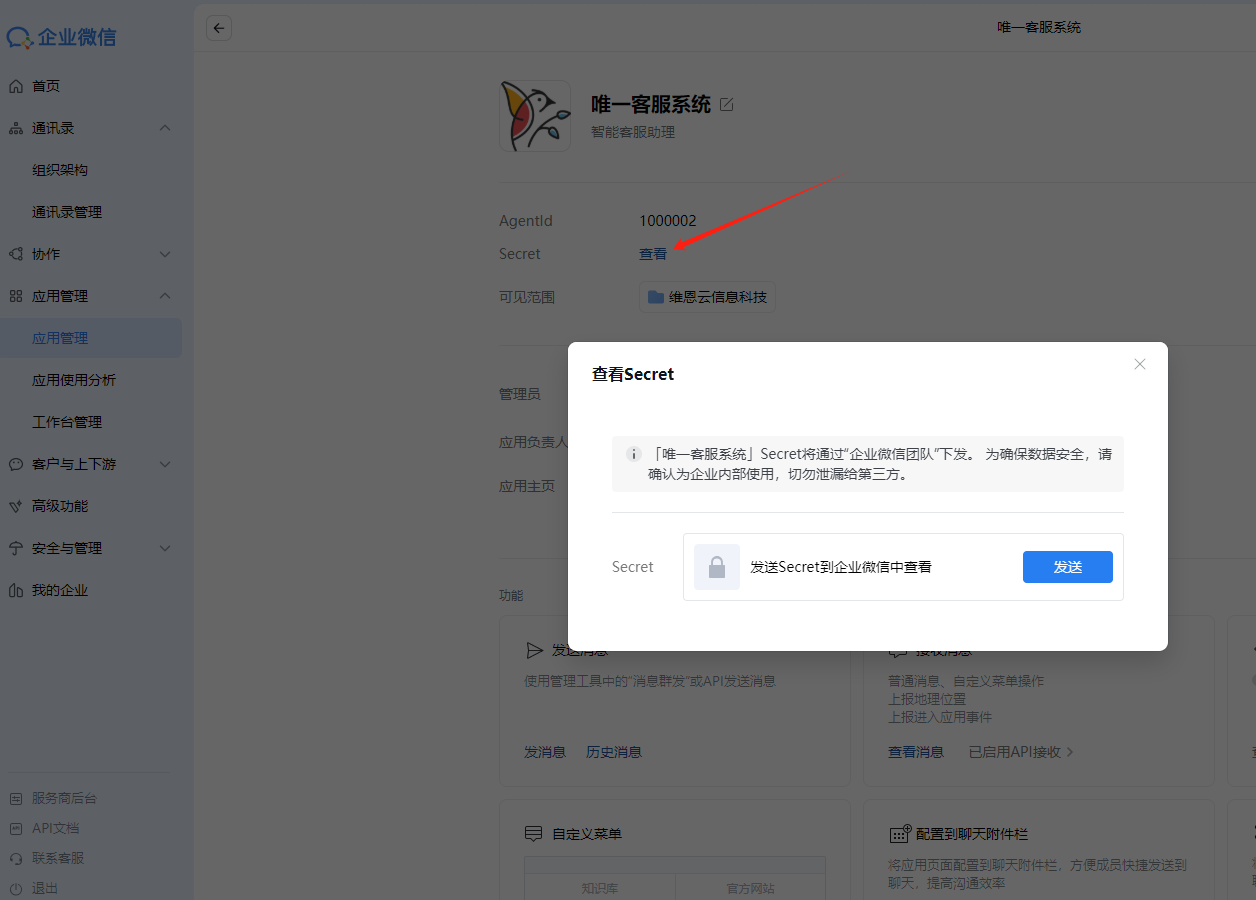Click the 自定义菜单 icon

click(535, 834)
